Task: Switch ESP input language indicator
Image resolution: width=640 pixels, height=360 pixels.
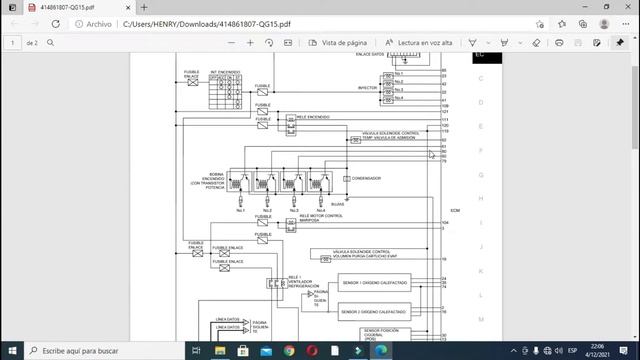Action: click(x=572, y=351)
